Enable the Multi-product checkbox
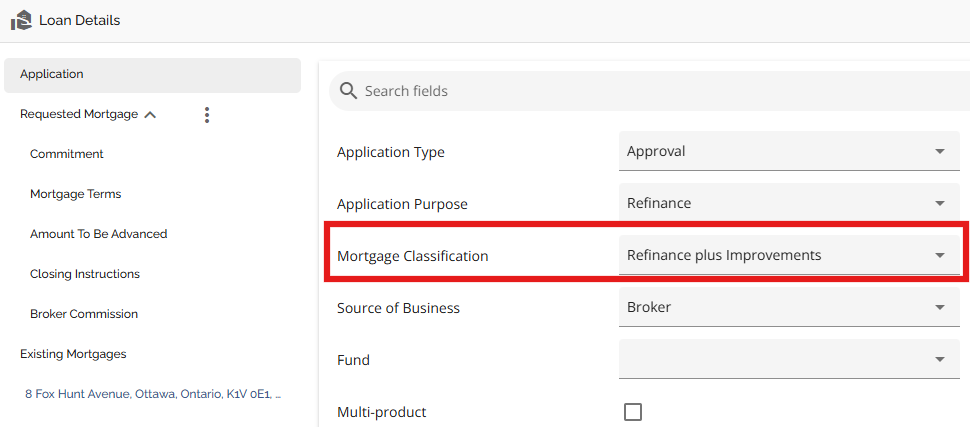Image resolution: width=970 pixels, height=427 pixels. pos(632,412)
